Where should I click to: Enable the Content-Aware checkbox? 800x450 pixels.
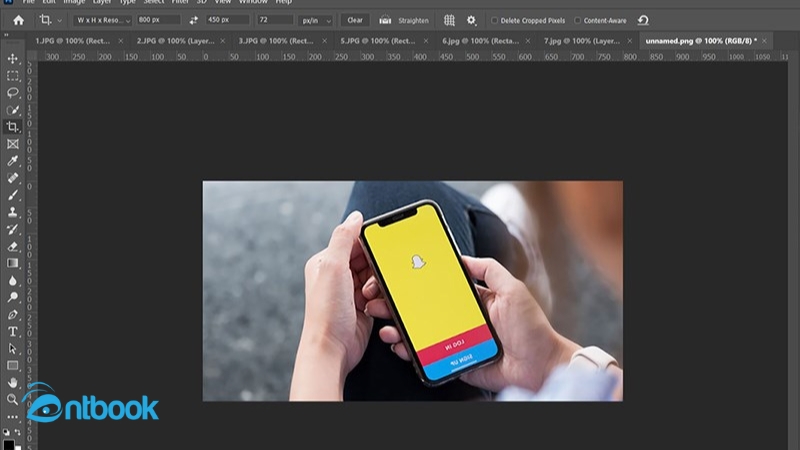[578, 20]
